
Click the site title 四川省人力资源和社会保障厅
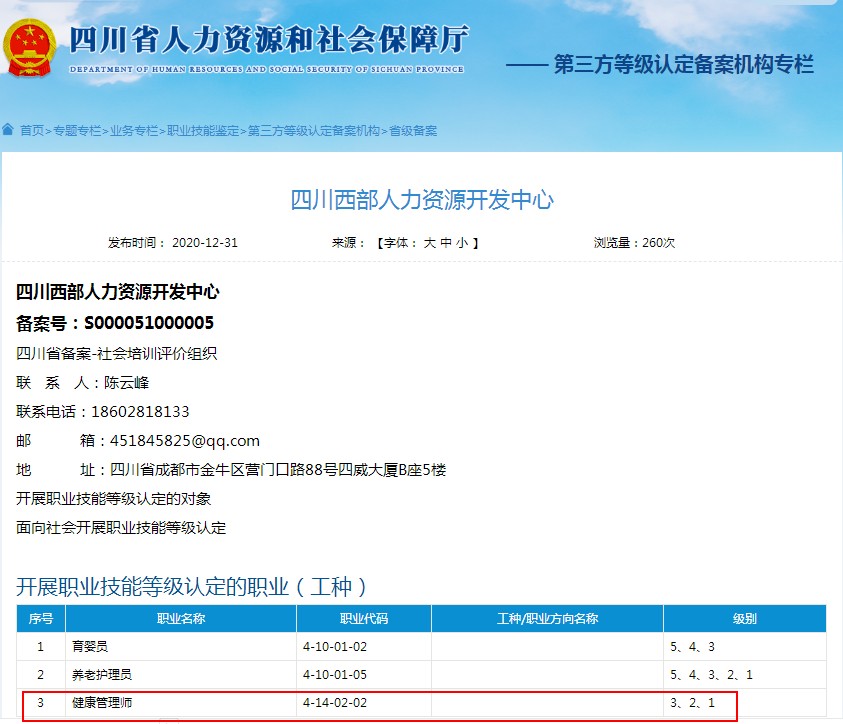[268, 40]
